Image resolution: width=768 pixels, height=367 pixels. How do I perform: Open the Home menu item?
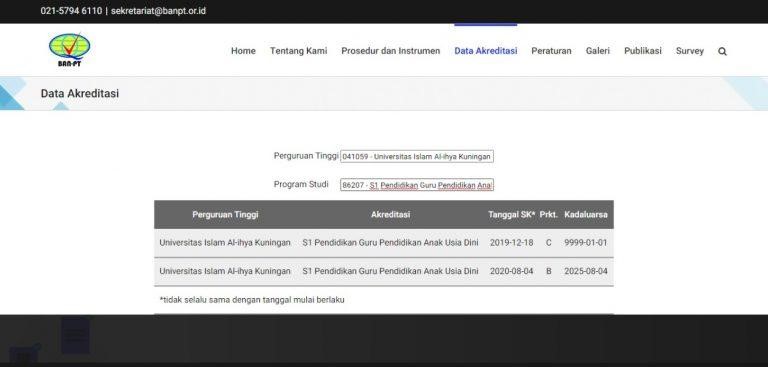point(243,51)
